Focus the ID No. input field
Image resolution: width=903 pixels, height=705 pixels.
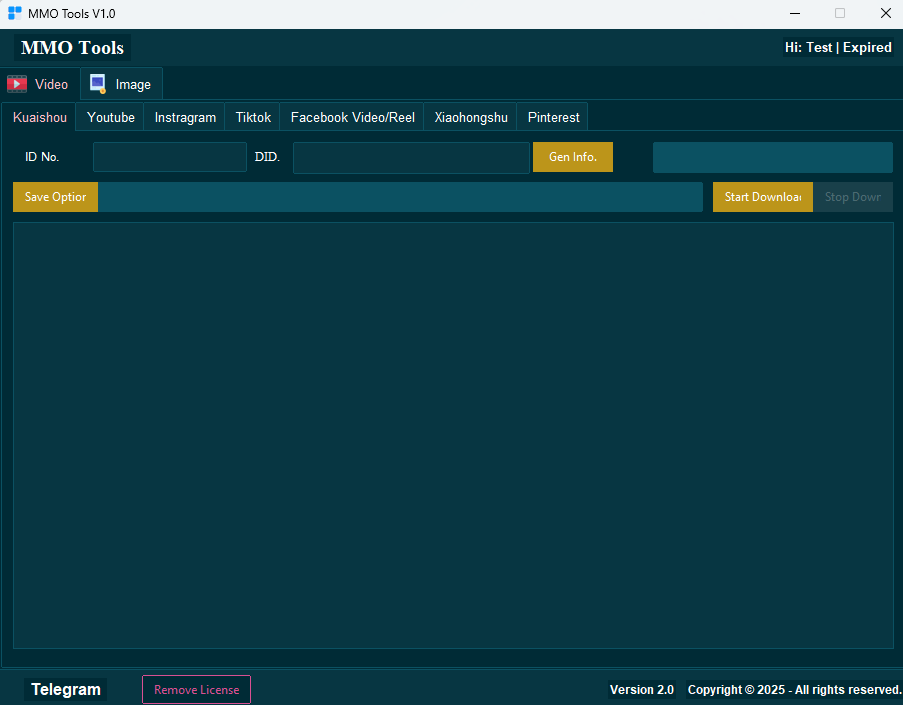coord(170,157)
